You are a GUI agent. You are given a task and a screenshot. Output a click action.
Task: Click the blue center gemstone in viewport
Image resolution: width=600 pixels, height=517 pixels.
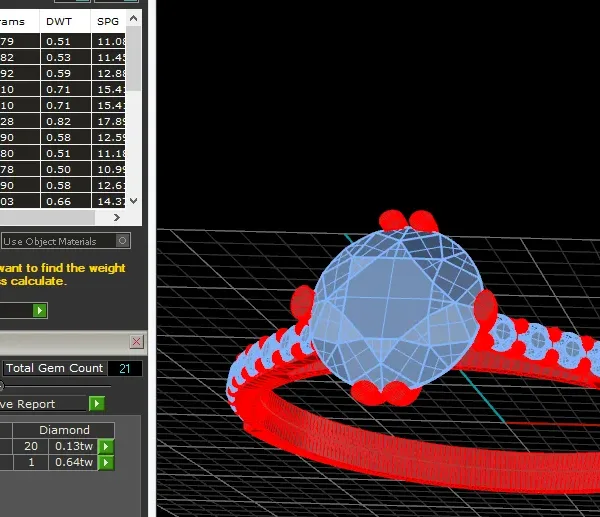pyautogui.click(x=396, y=306)
